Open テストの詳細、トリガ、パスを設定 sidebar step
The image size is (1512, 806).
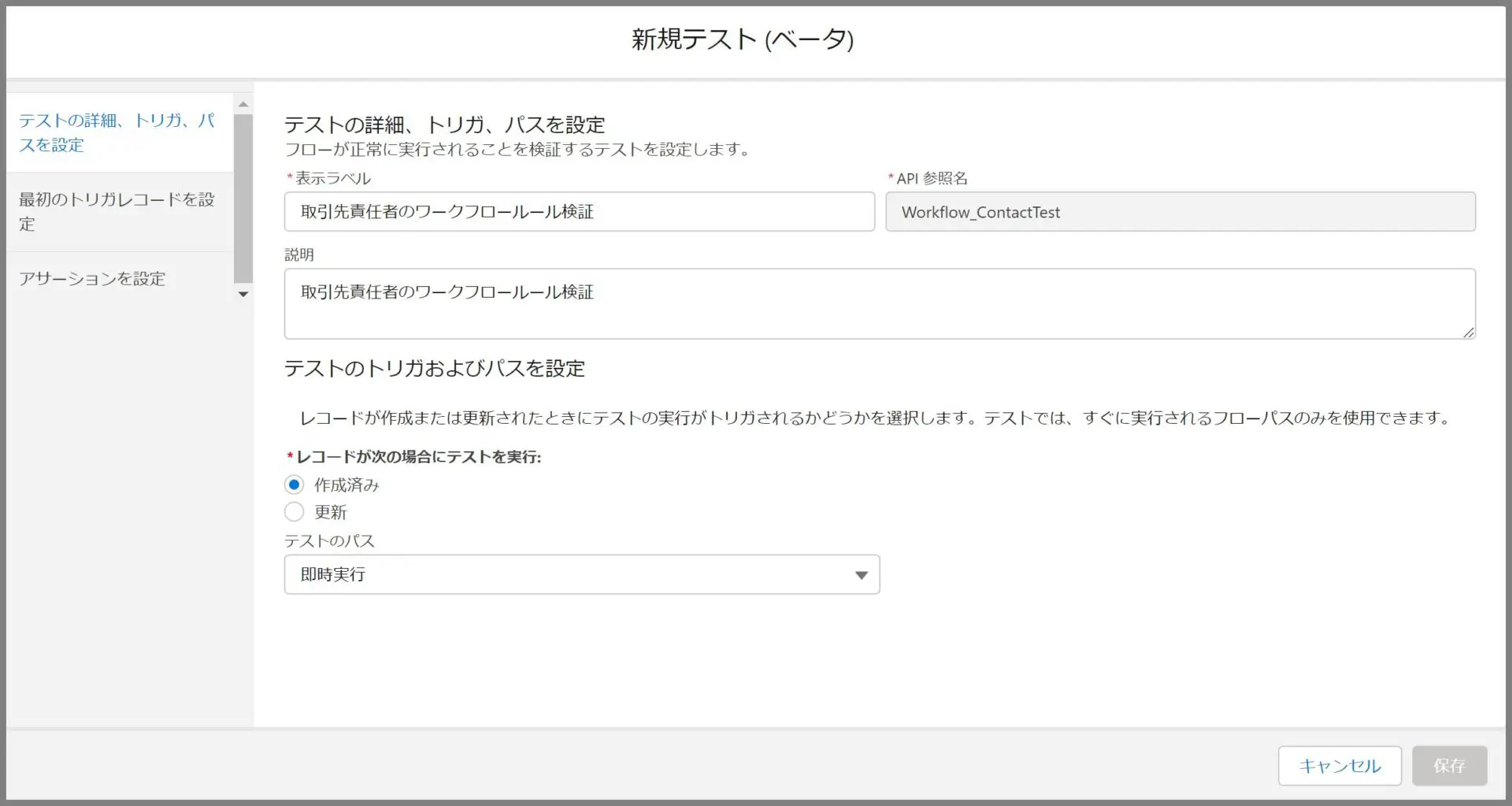pyautogui.click(x=117, y=132)
